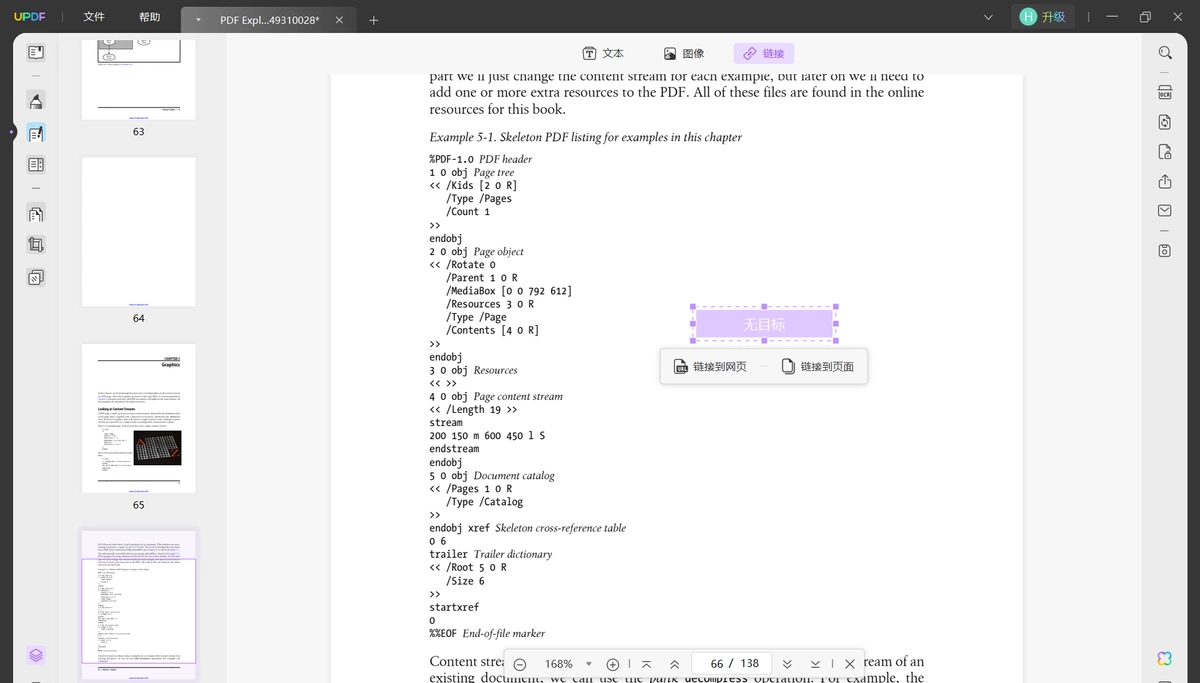Expand the window list chevron at top right

coord(989,17)
